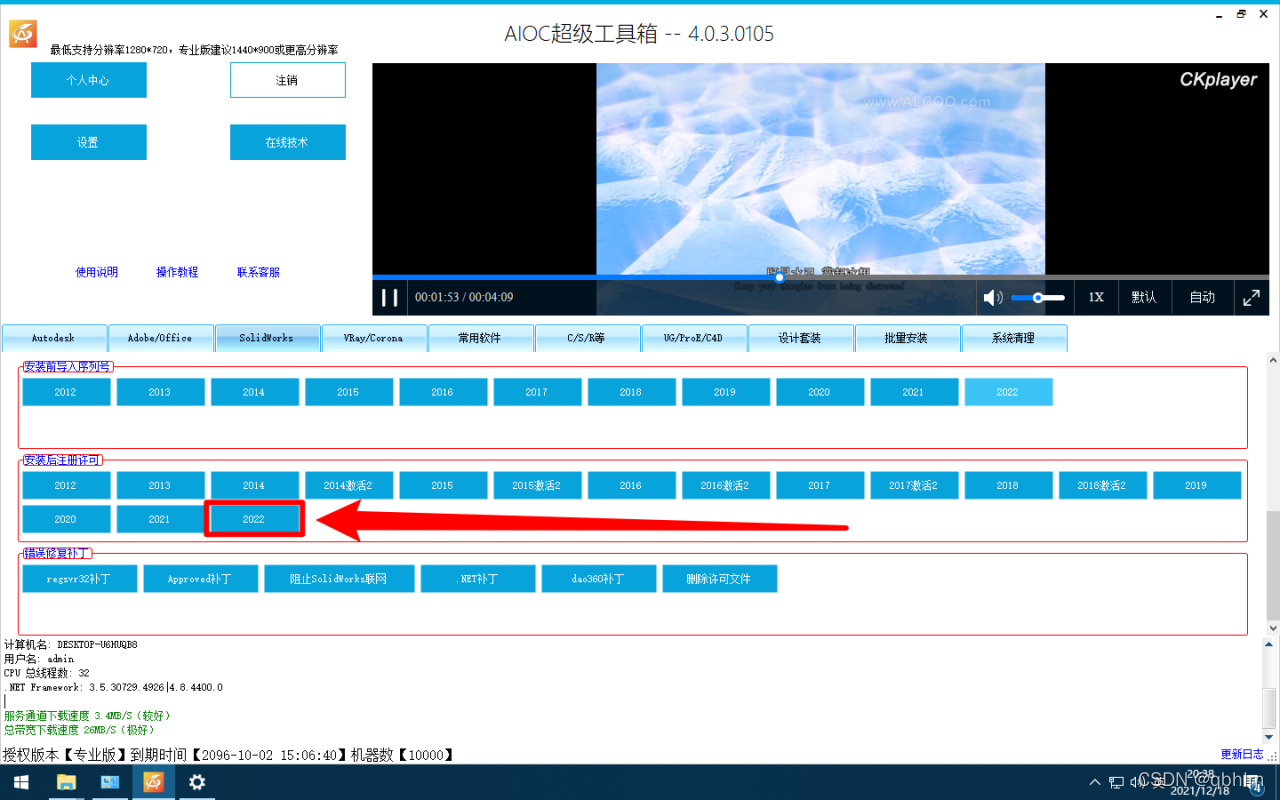Mute the video with the speaker icon
This screenshot has height=800, width=1280.
point(992,297)
